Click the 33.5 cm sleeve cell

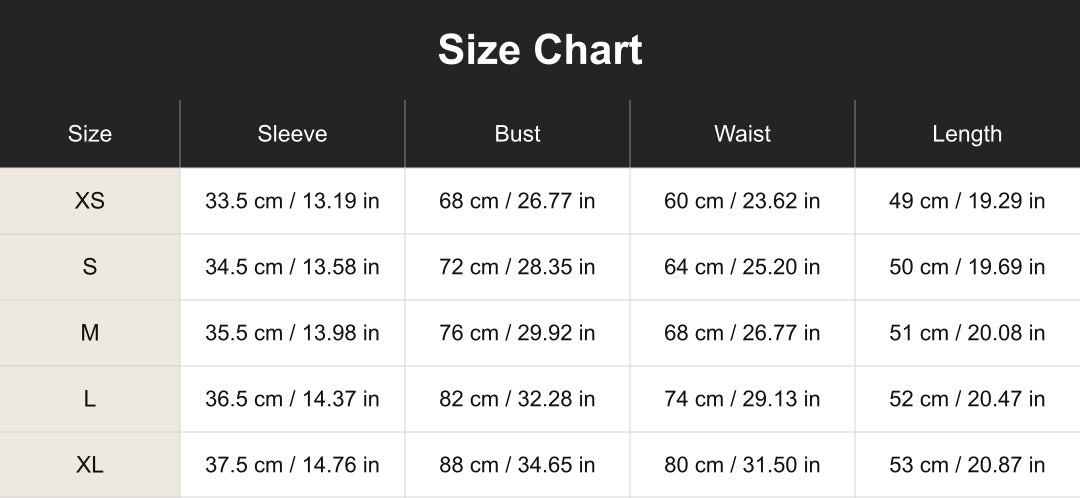tap(292, 200)
